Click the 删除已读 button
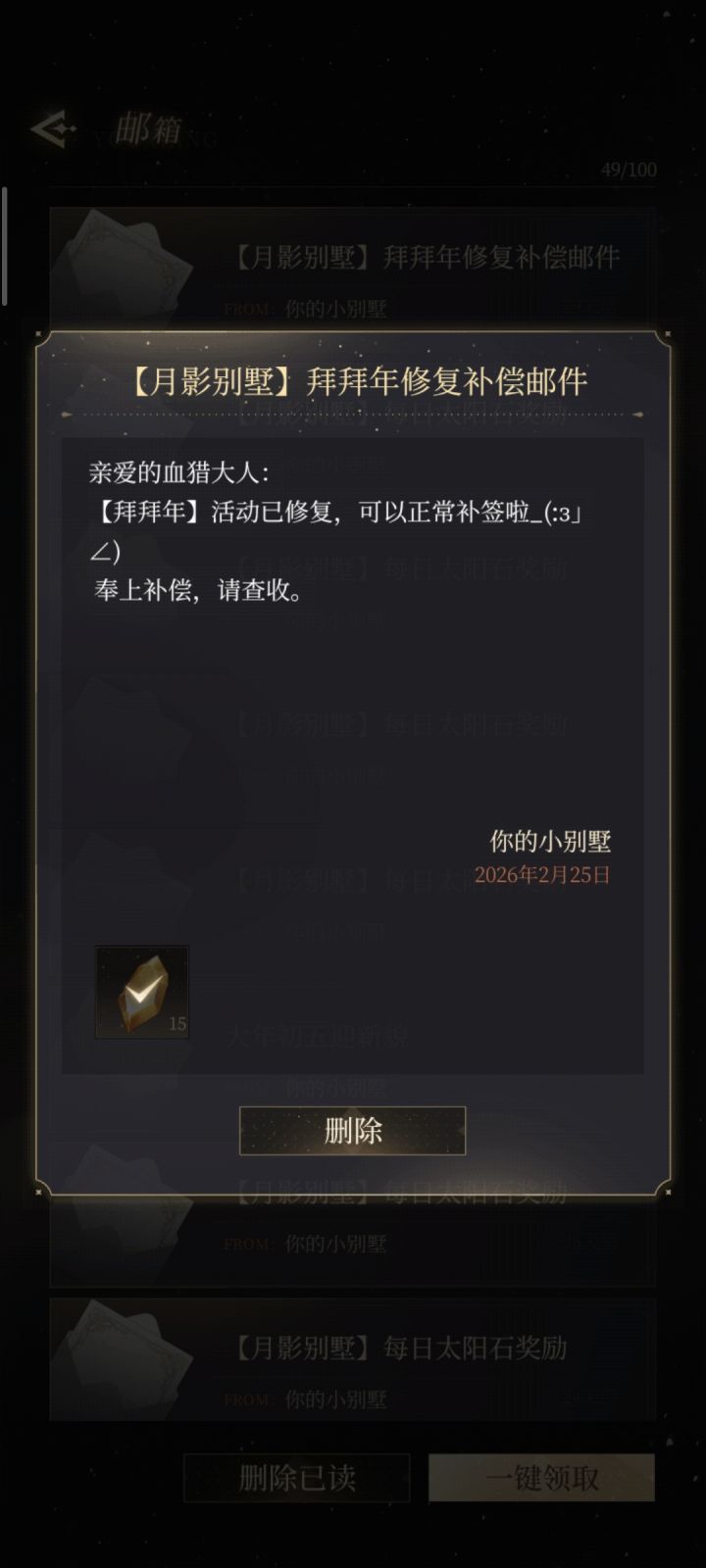The image size is (706, 1568). coord(297,1477)
